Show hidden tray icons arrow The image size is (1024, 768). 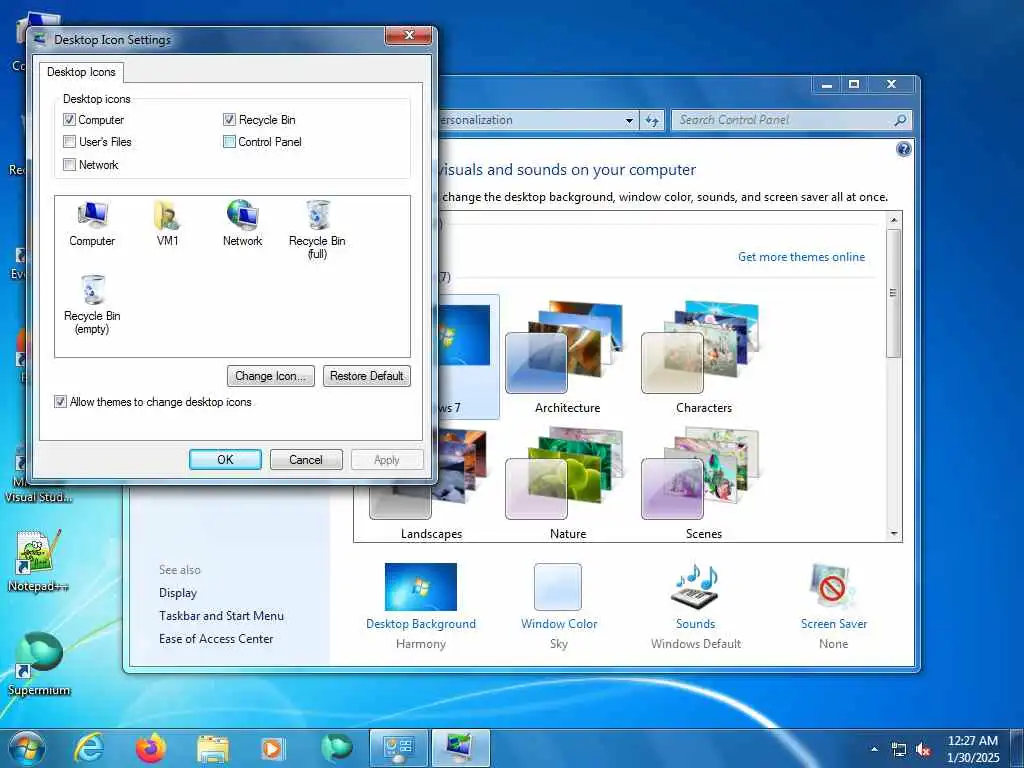coord(874,749)
